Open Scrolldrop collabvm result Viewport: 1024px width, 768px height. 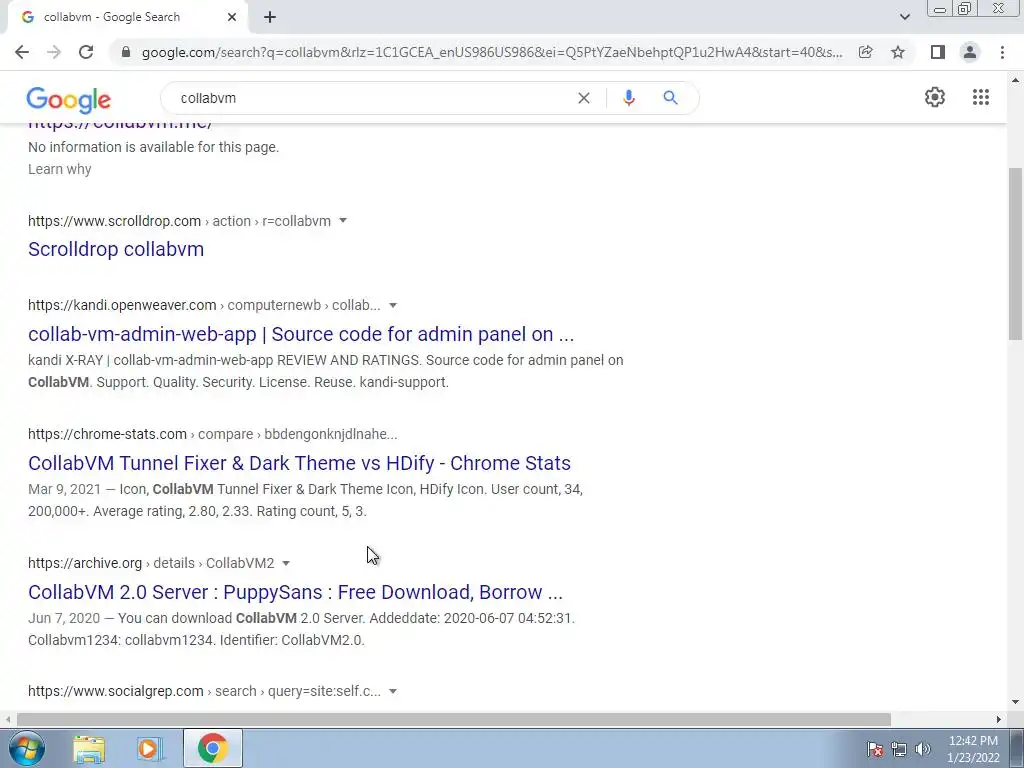tap(116, 249)
